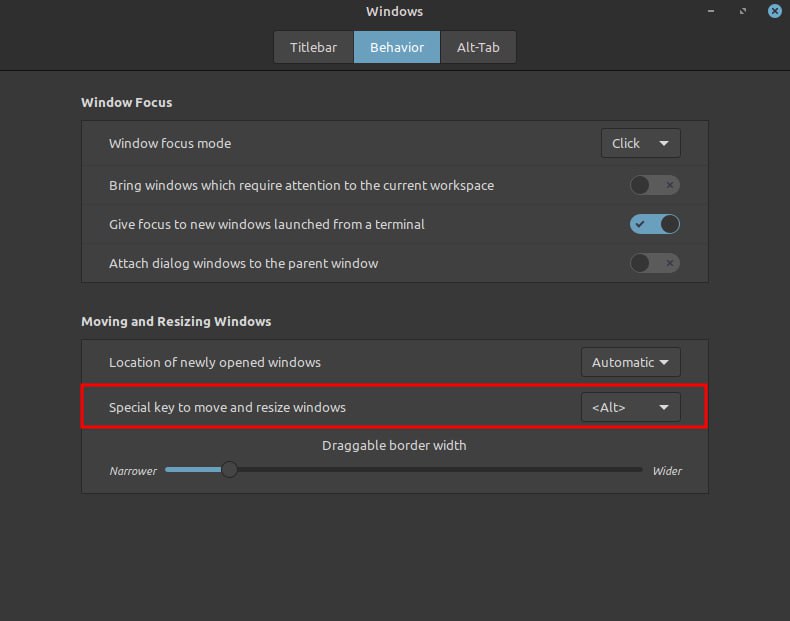The width and height of the screenshot is (790, 621).
Task: Click the Windows title in the title bar
Action: click(x=394, y=12)
